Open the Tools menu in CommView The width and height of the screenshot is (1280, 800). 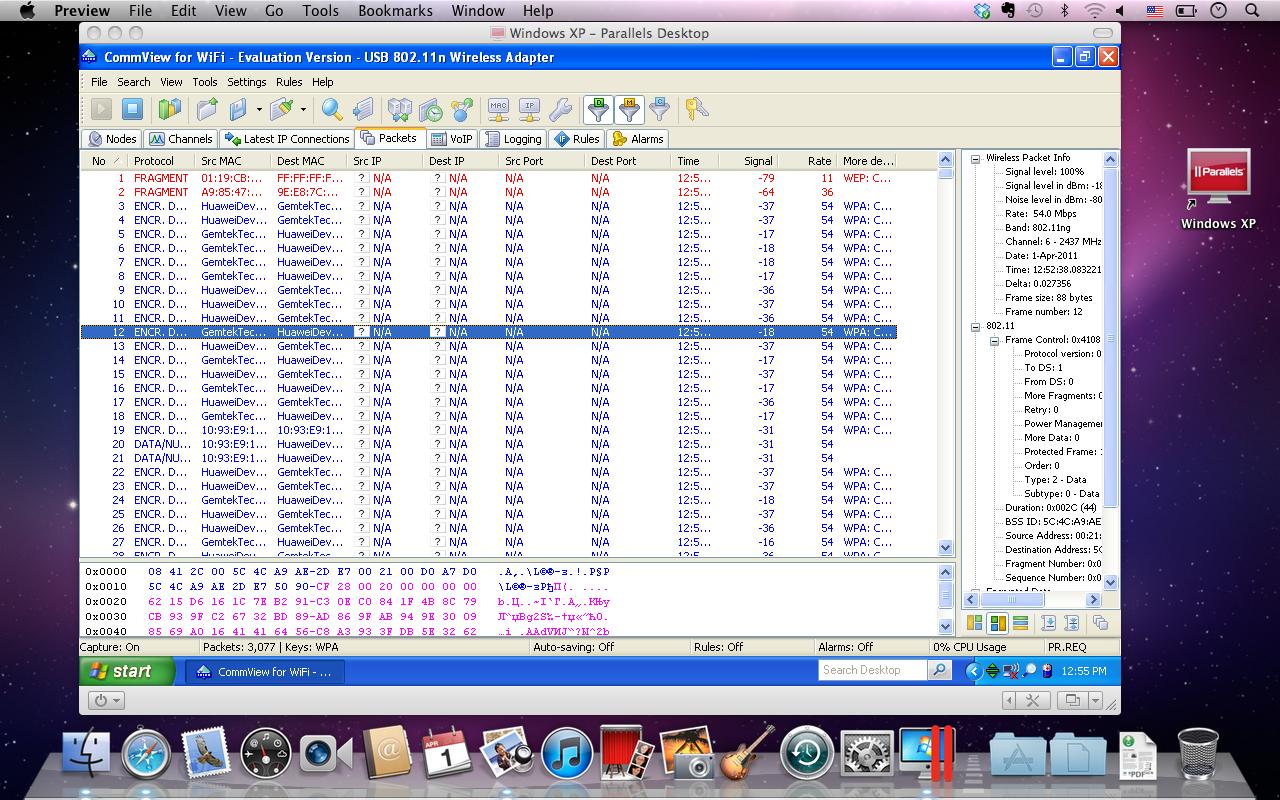point(204,82)
